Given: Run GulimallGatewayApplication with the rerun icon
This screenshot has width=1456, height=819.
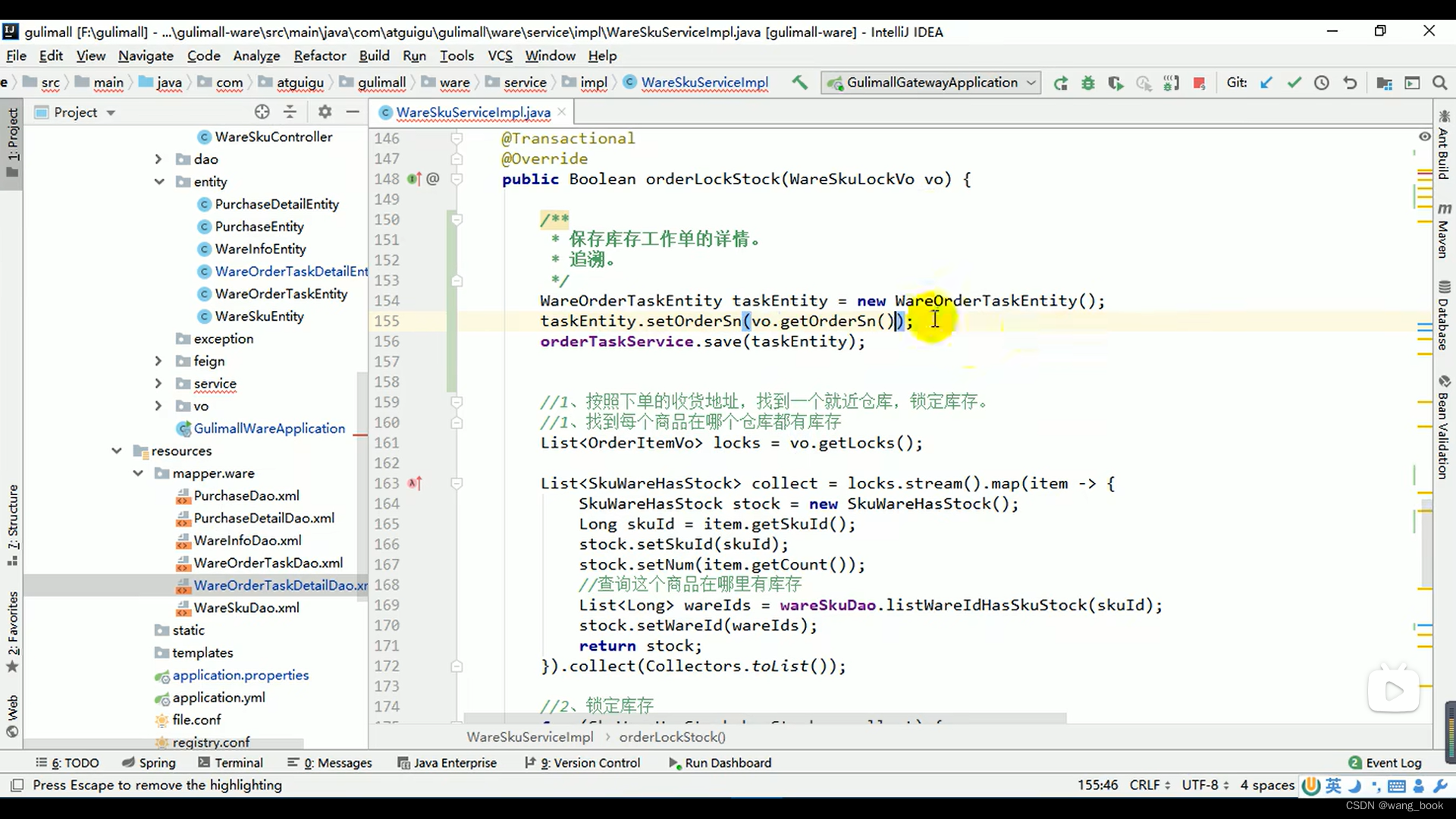Looking at the screenshot, I should point(1060,83).
